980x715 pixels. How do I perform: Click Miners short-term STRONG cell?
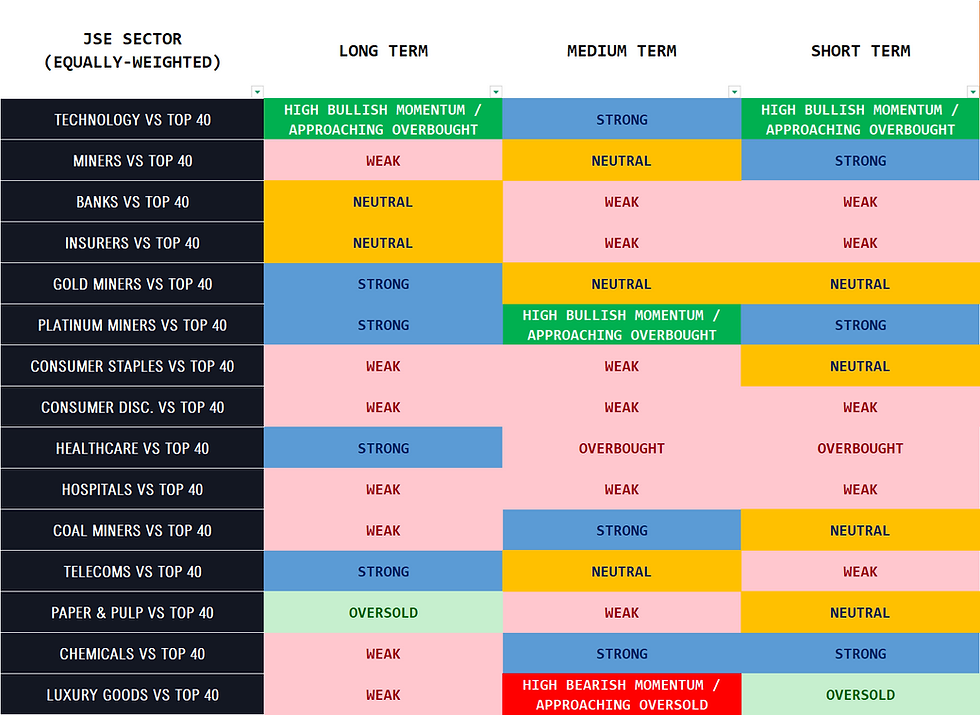(x=860, y=161)
